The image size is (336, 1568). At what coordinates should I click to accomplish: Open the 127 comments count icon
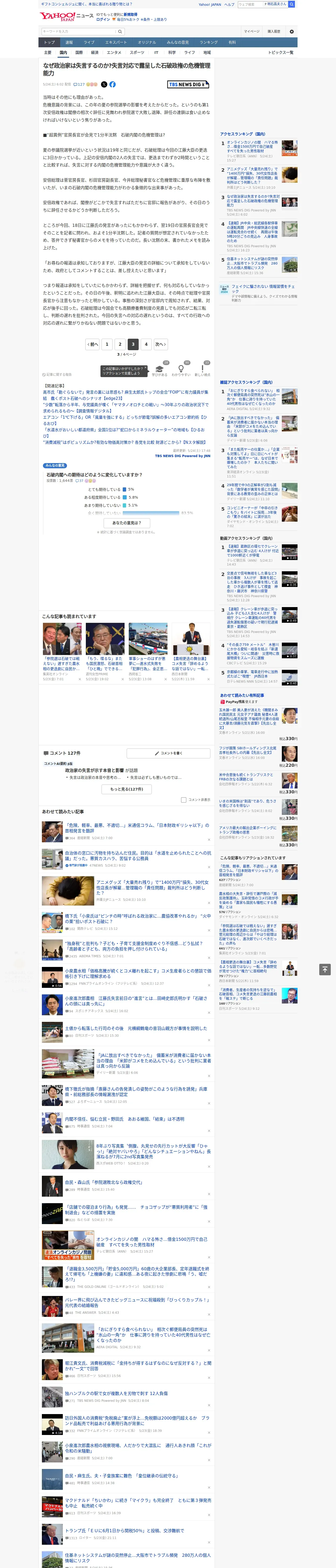[79, 85]
